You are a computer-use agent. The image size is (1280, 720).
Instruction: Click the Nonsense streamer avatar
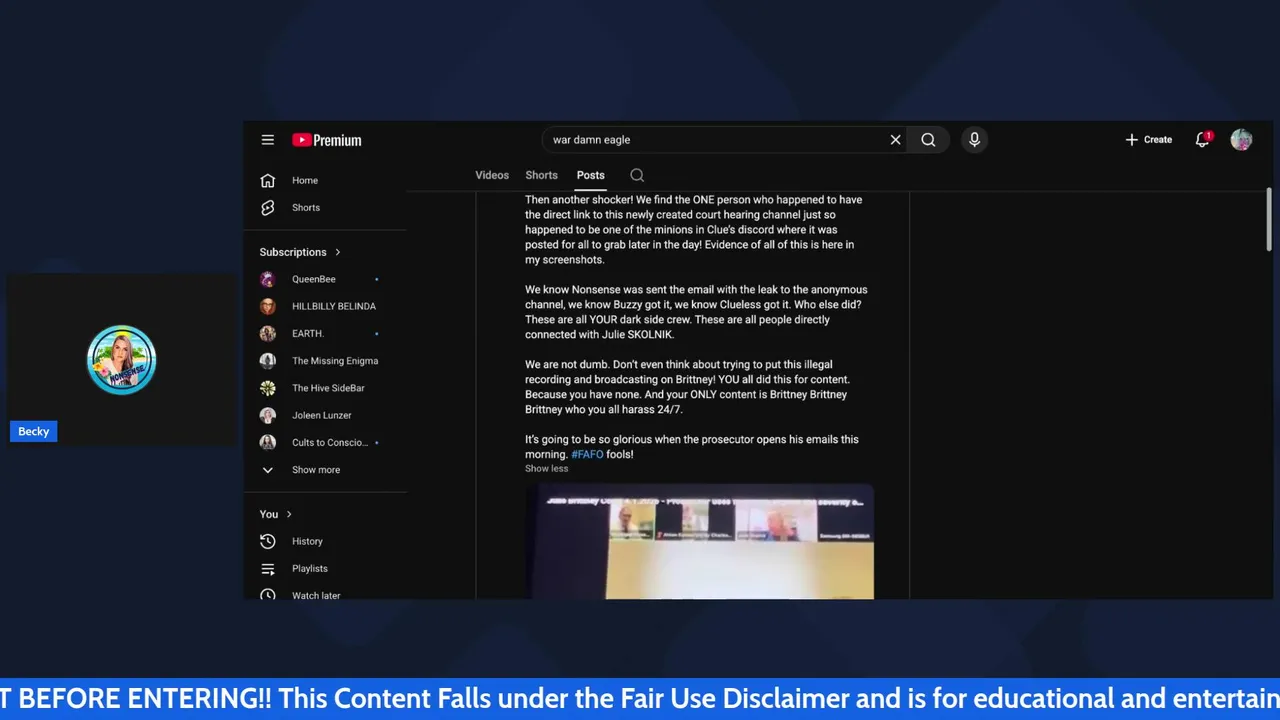[x=122, y=360]
